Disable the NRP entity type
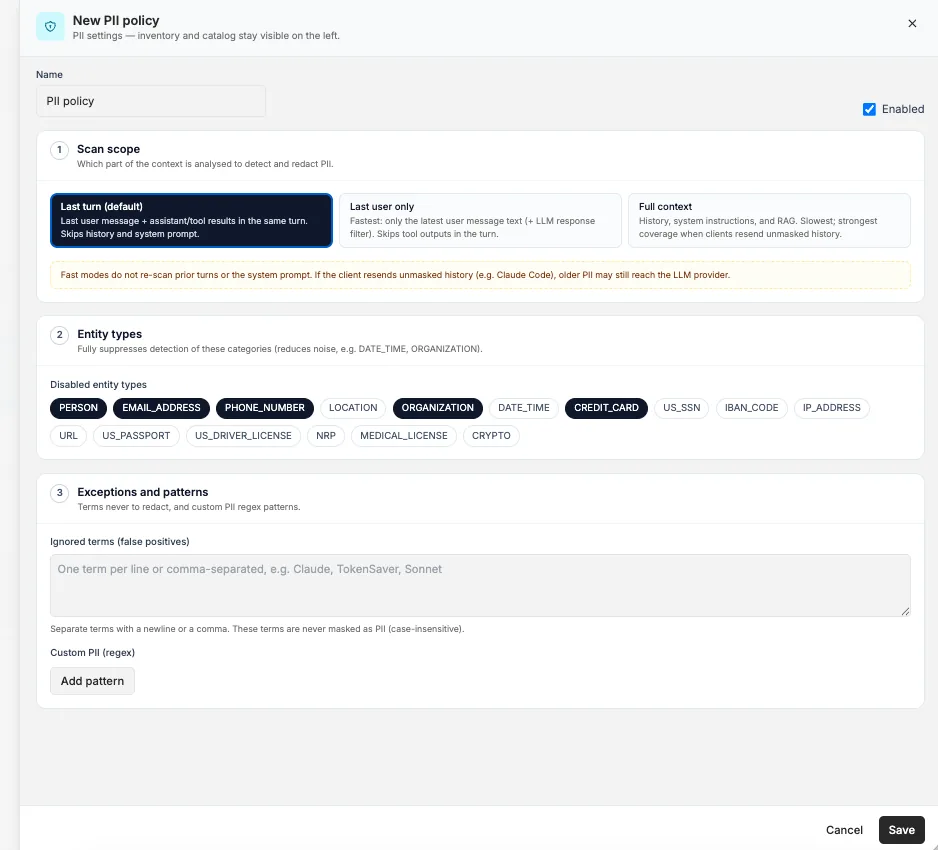This screenshot has width=938, height=850. (325, 436)
